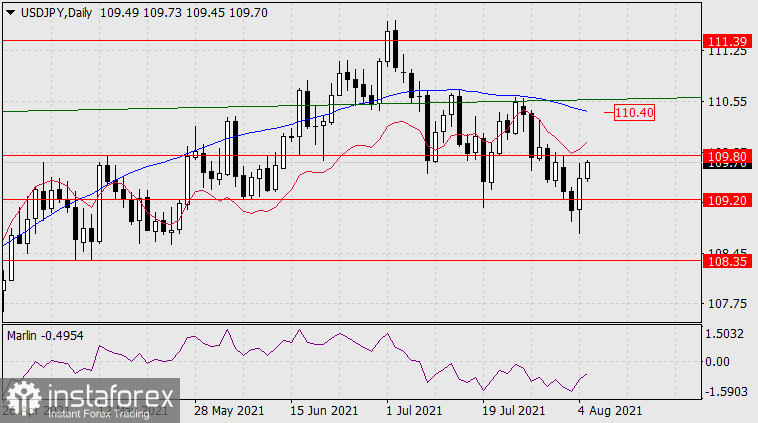Click the 4 Aug 2021 date label
The height and width of the screenshot is (423, 758).
[608, 411]
